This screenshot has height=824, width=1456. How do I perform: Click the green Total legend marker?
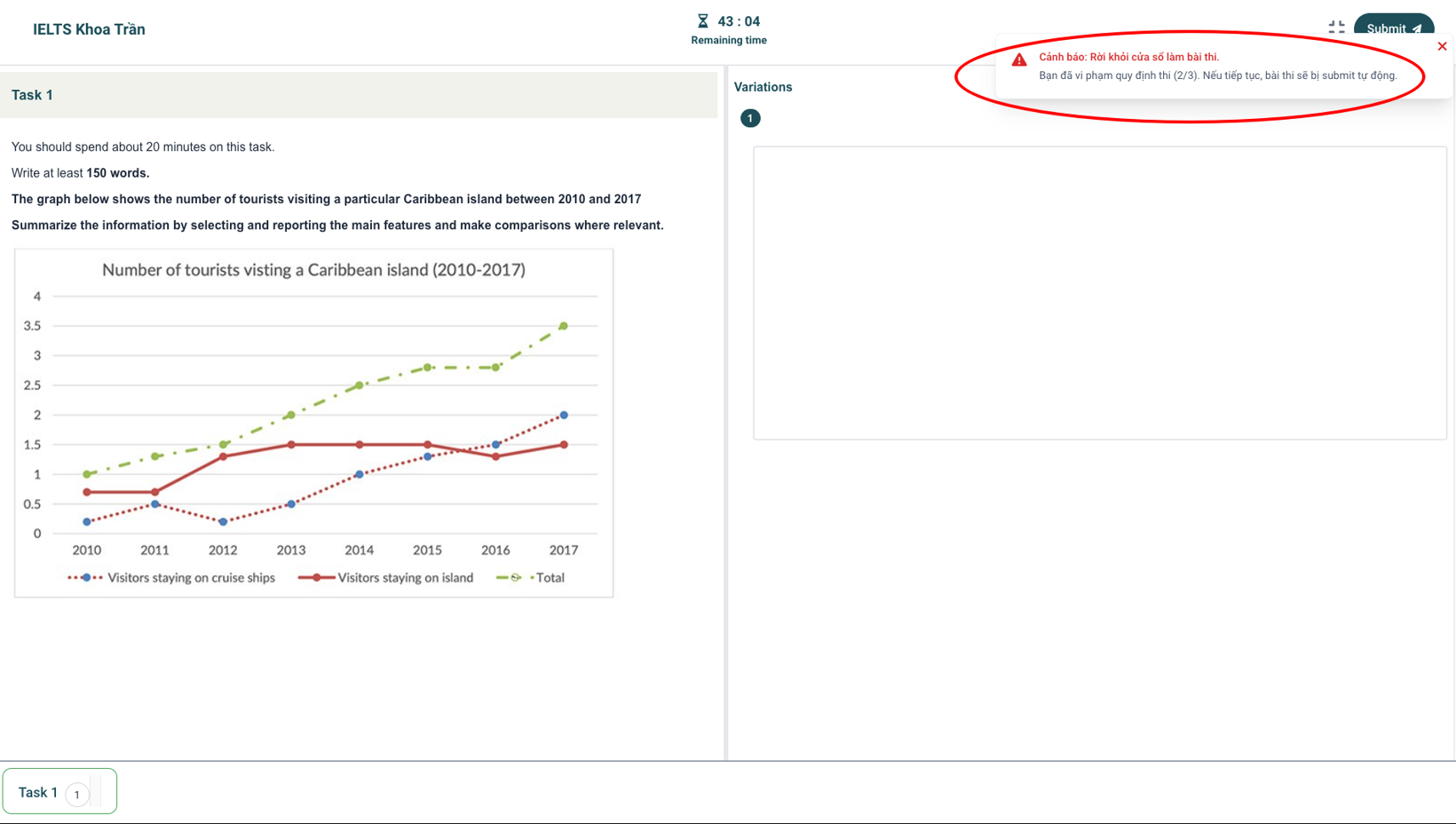point(515,578)
